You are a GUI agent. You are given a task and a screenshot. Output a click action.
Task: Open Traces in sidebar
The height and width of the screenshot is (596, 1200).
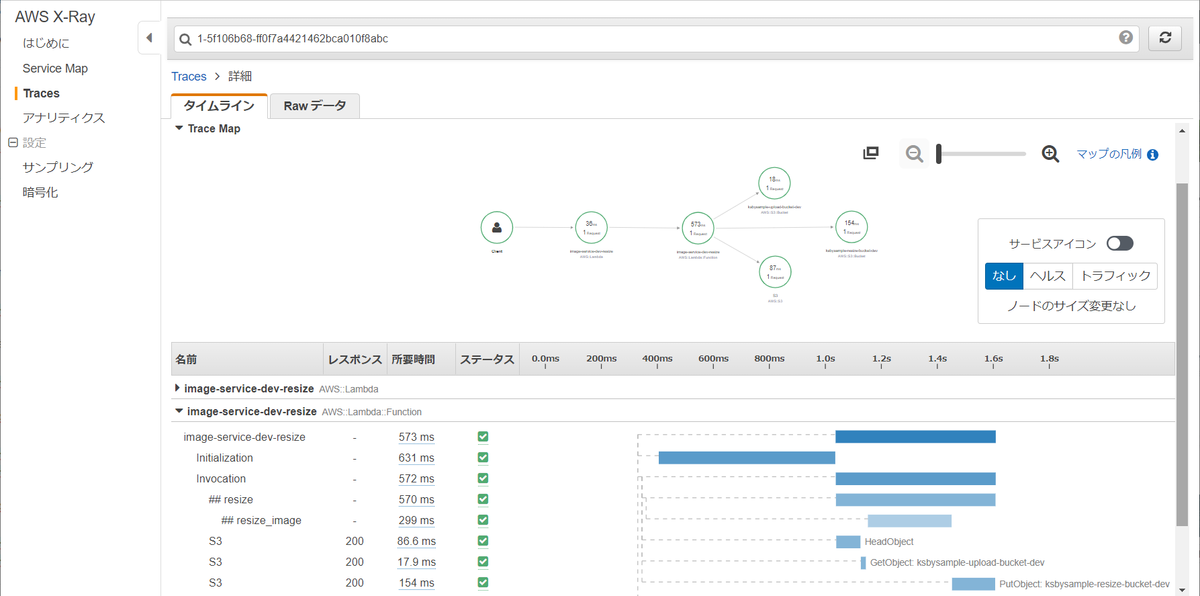click(41, 93)
